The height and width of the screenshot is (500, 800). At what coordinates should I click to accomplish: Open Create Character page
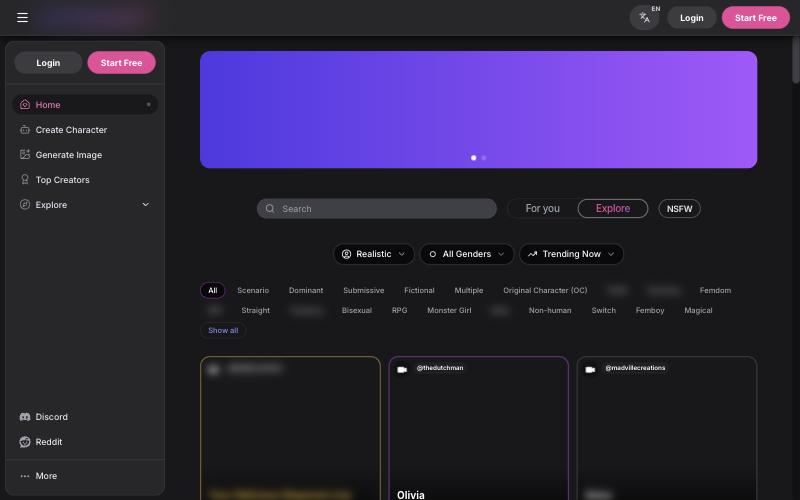point(85,130)
